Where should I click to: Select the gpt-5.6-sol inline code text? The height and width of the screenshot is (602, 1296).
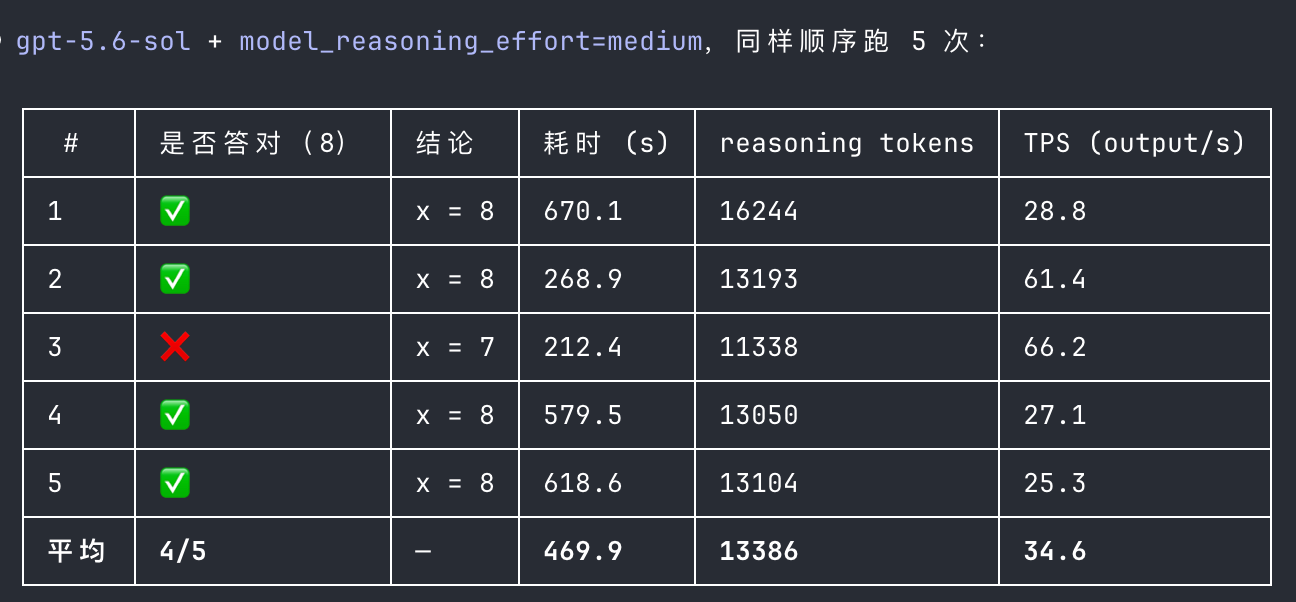tap(103, 42)
